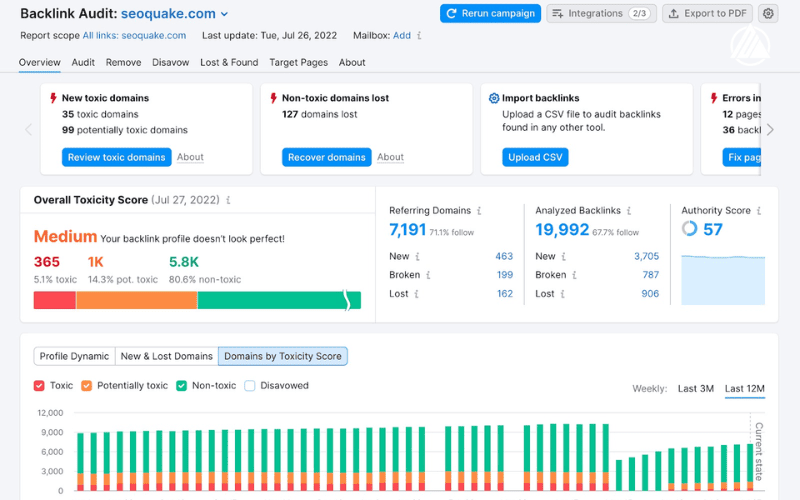Image resolution: width=800 pixels, height=500 pixels.
Task: Click the red toxic segment of toxicity bar
Action: click(x=55, y=300)
